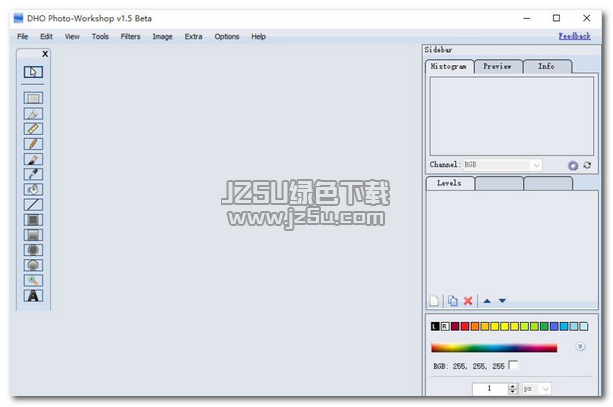Image resolution: width=613 pixels, height=407 pixels.
Task: Click the new layer page icon
Action: coord(434,301)
